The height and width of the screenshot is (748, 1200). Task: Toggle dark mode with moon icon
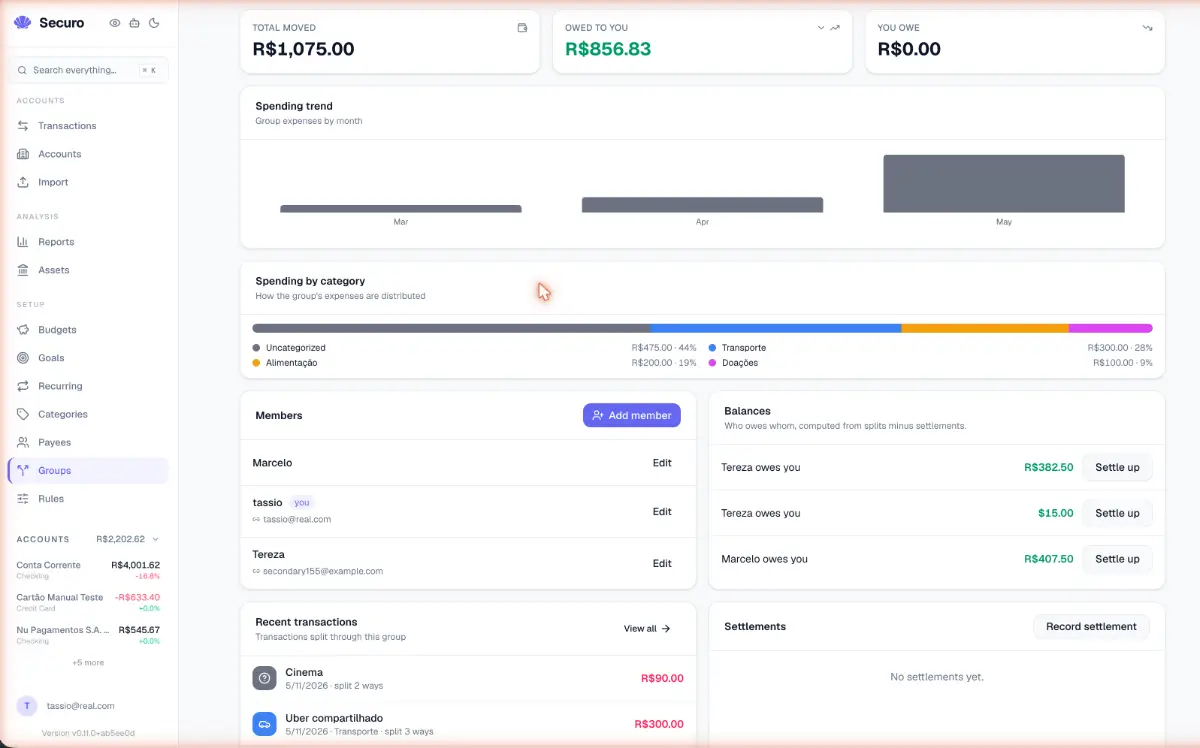pyautogui.click(x=155, y=22)
